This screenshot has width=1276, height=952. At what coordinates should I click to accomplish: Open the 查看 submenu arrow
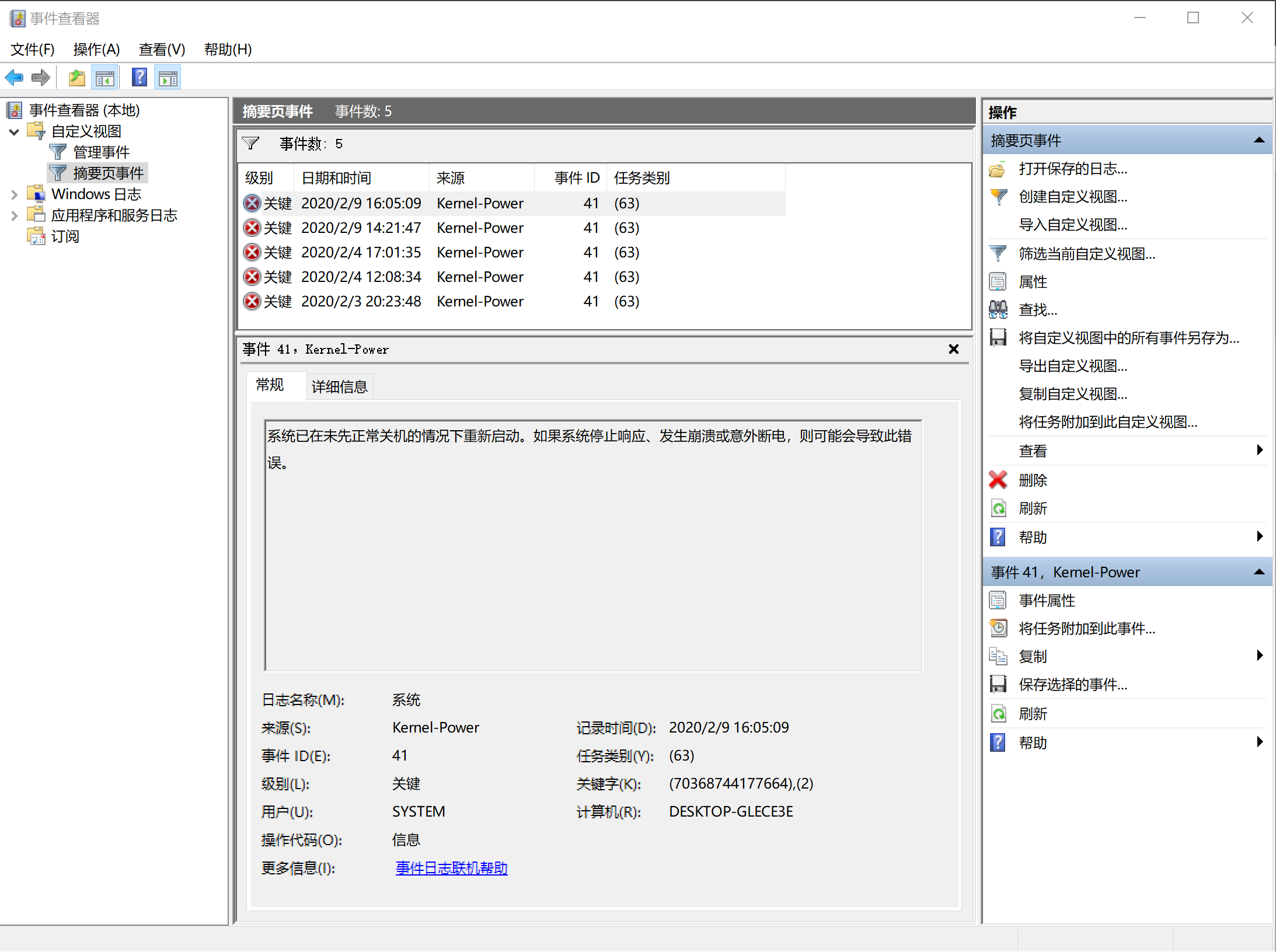(1260, 449)
